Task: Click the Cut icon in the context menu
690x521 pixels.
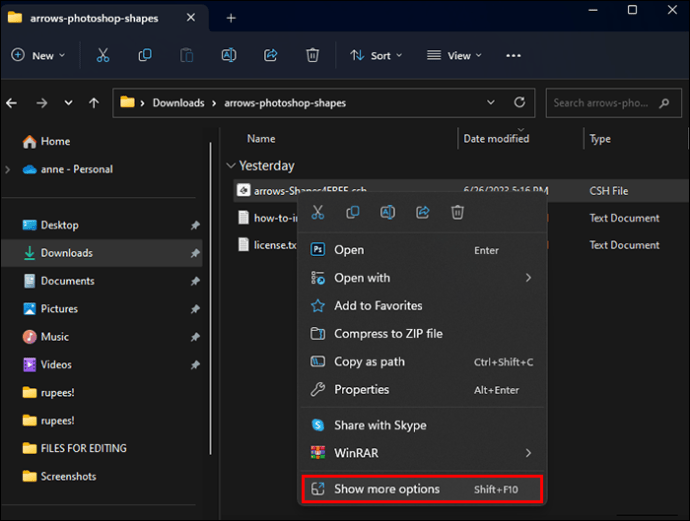Action: [x=318, y=212]
